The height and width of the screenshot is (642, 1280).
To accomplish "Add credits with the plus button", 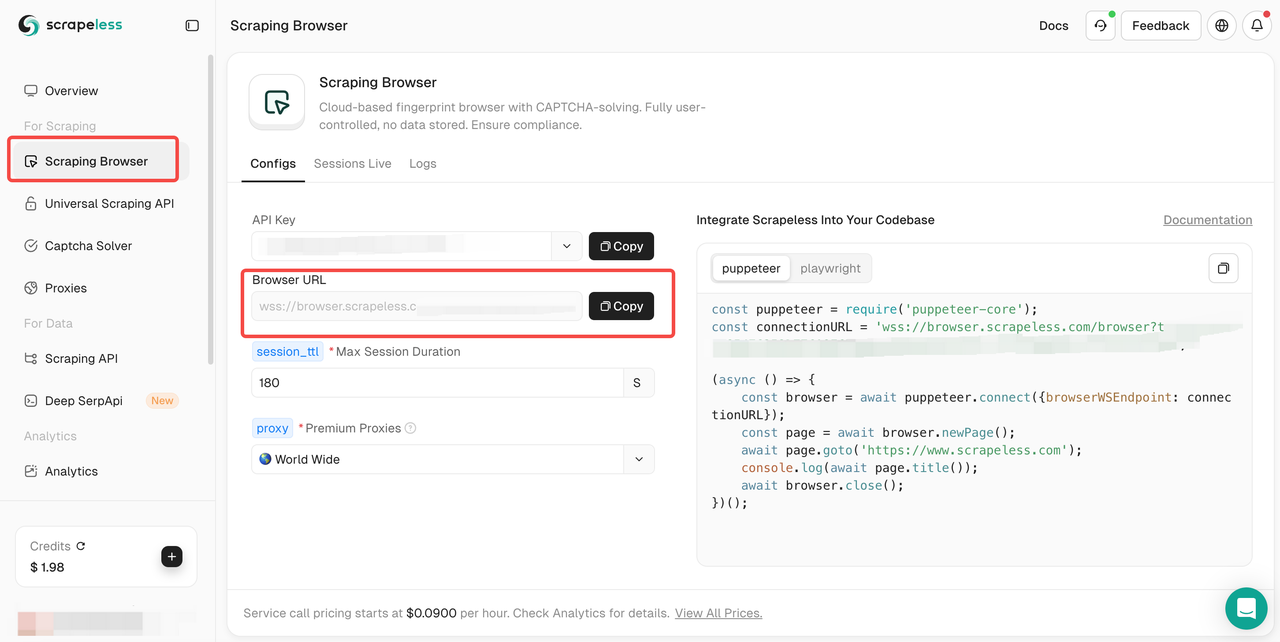I will coord(172,557).
